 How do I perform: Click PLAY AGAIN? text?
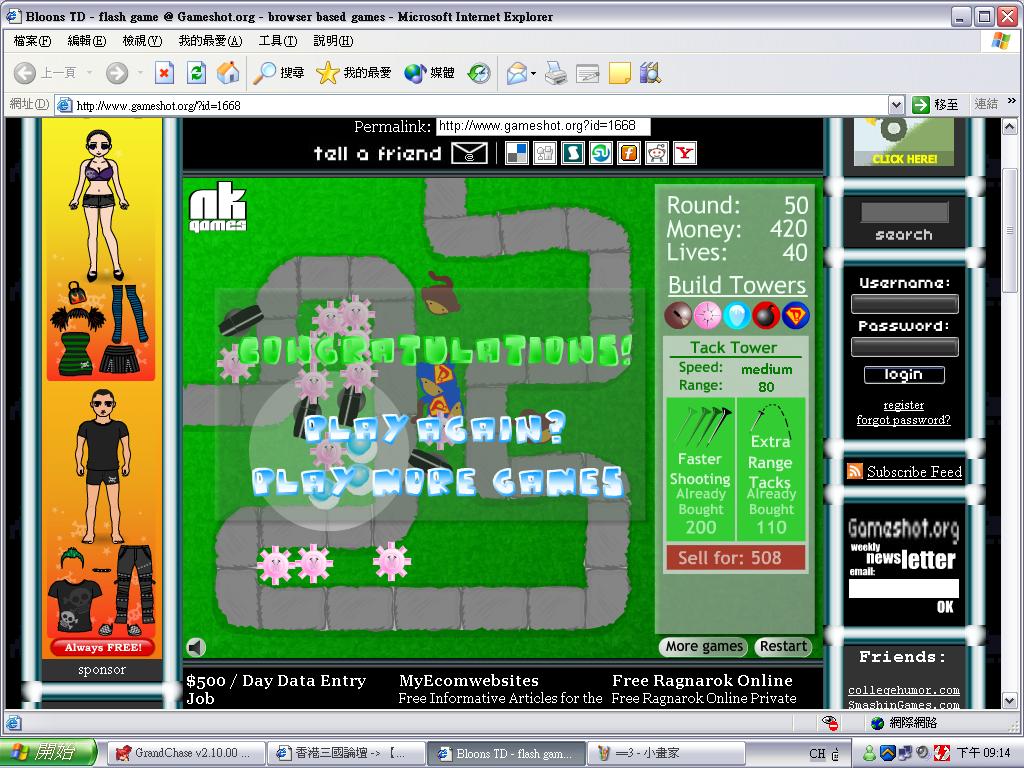point(435,430)
